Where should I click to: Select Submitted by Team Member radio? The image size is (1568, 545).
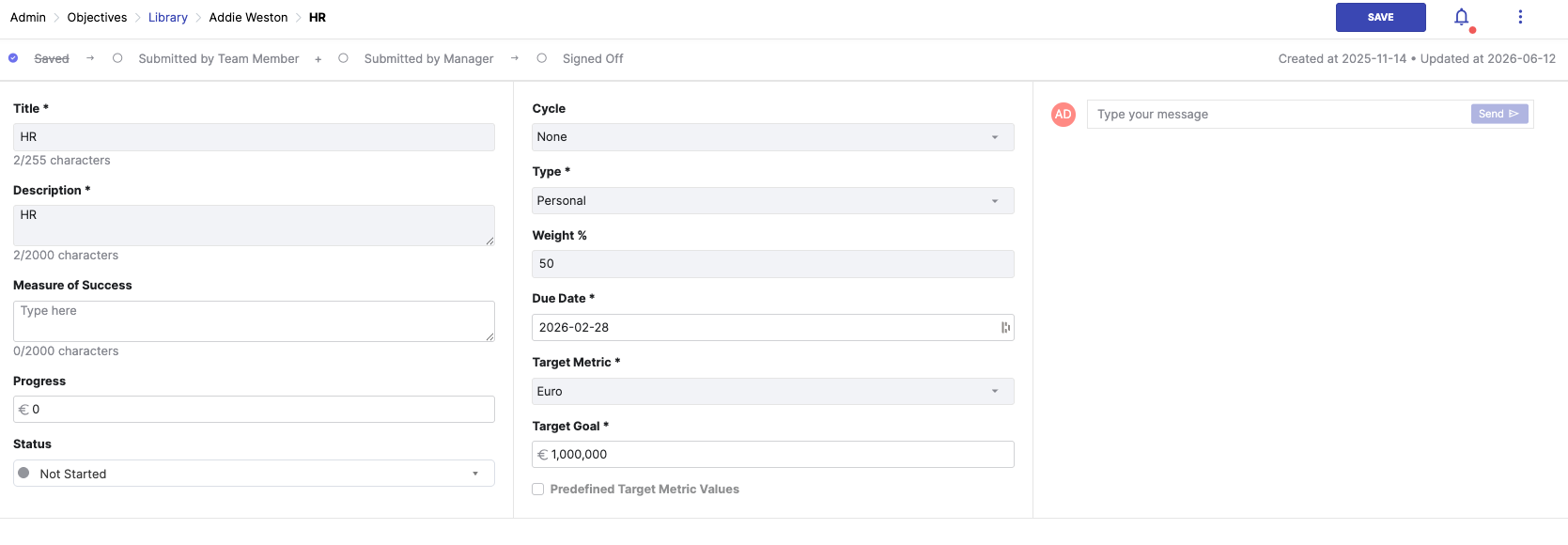pos(117,58)
